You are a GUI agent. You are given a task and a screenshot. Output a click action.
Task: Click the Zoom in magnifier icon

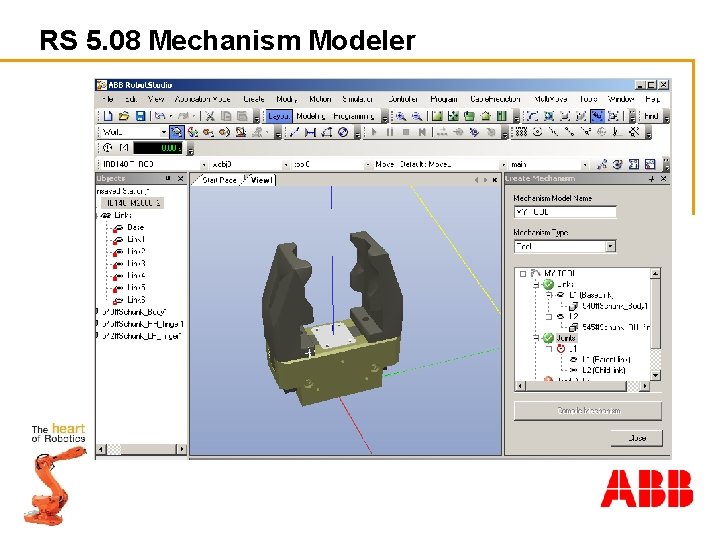[x=401, y=116]
